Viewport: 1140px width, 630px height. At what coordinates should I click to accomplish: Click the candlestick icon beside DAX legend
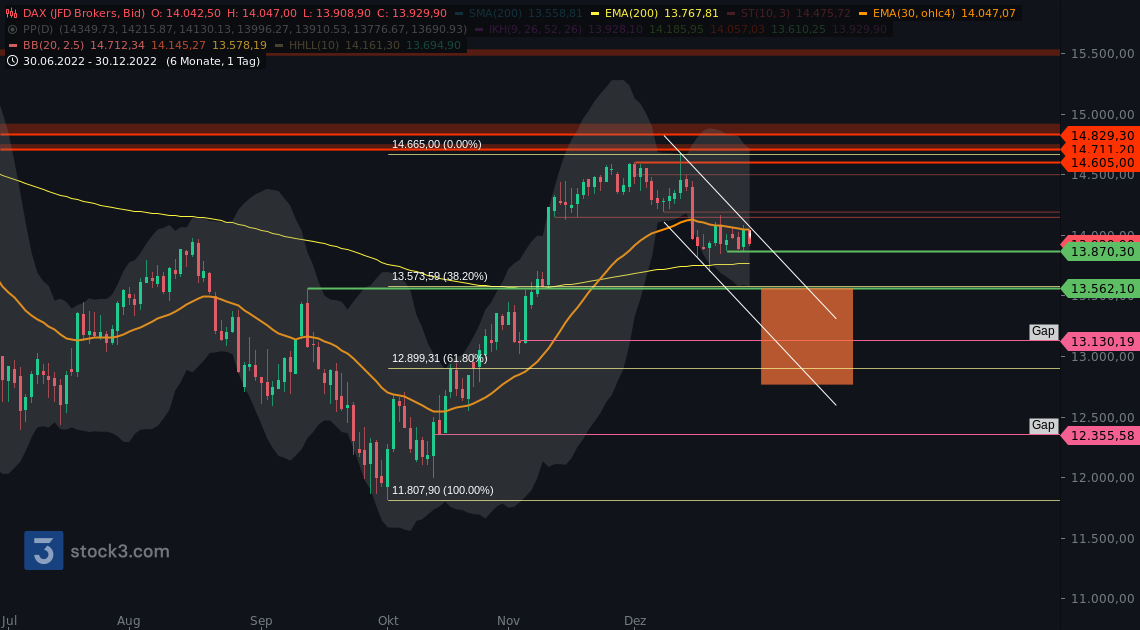(12, 13)
